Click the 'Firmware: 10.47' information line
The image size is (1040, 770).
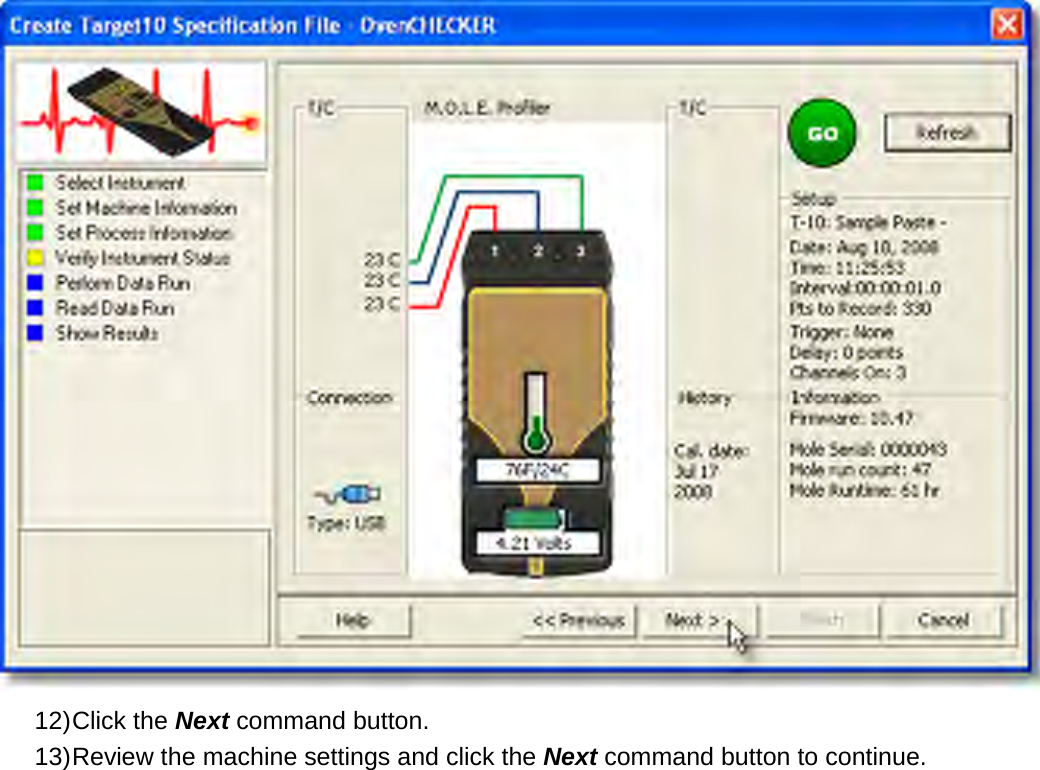(852, 418)
